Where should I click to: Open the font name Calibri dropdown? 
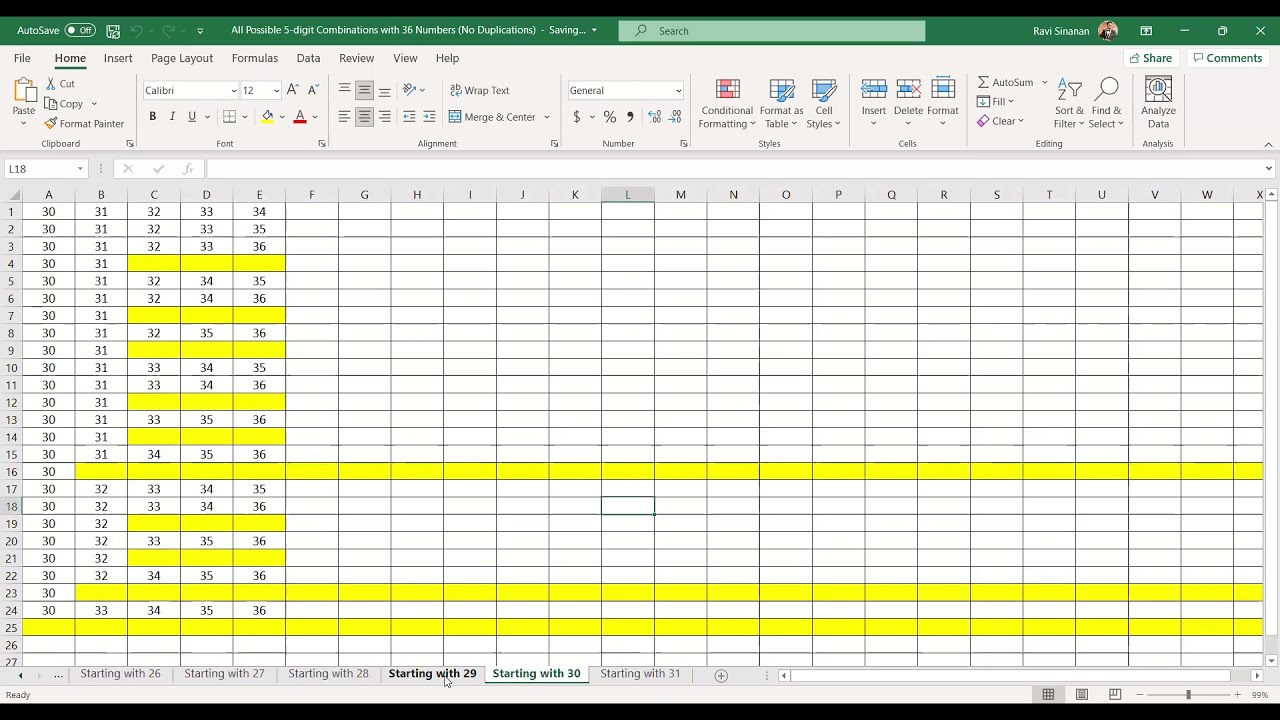[x=233, y=90]
